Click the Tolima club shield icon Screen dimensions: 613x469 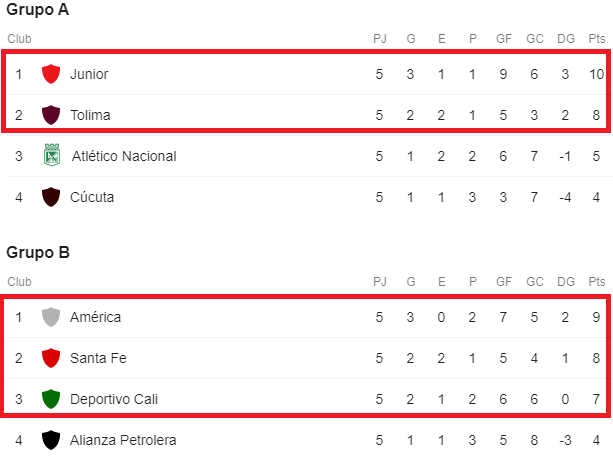pos(51,115)
